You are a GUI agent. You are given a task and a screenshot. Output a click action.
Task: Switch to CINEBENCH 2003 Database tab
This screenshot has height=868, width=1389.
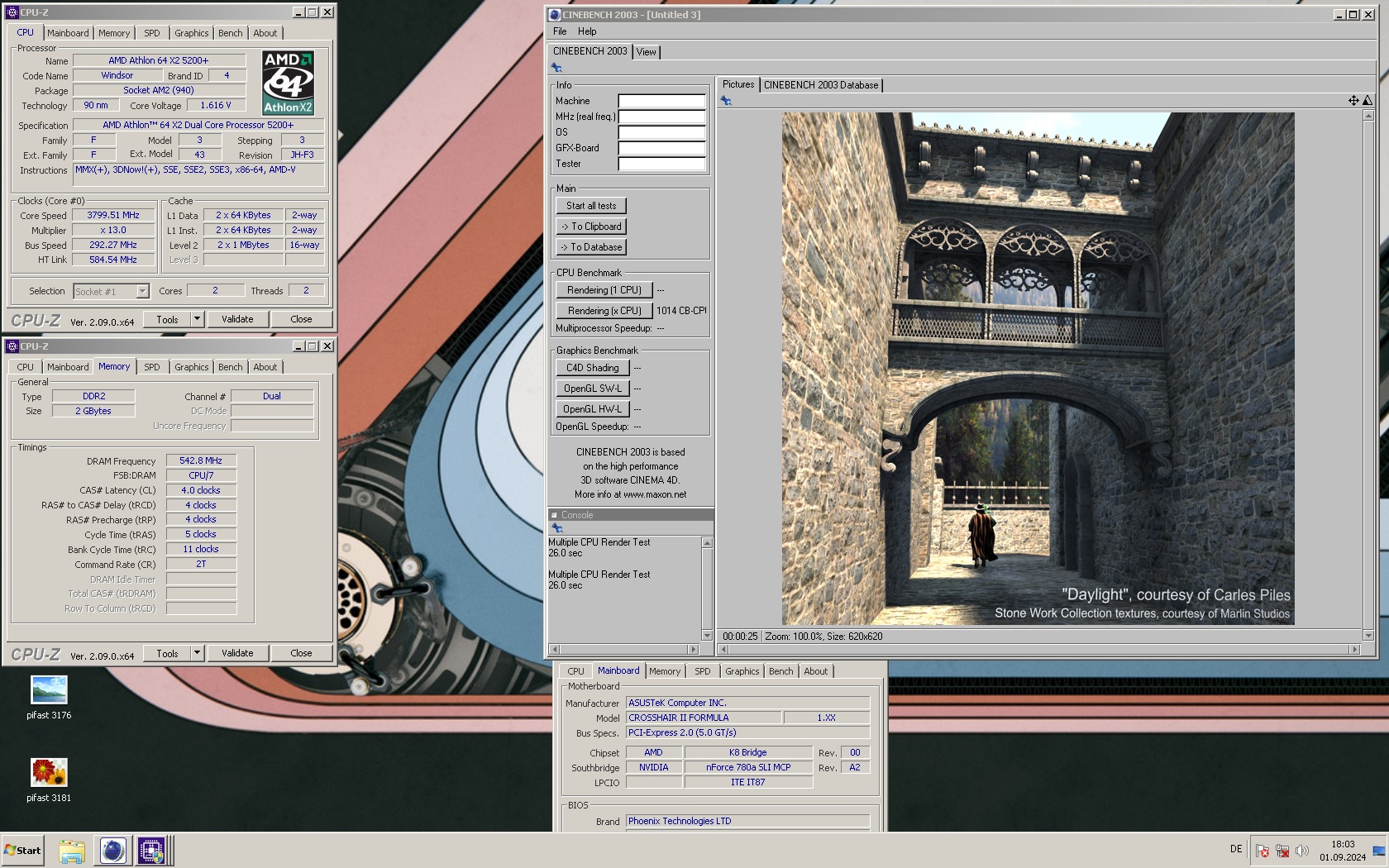point(821,85)
